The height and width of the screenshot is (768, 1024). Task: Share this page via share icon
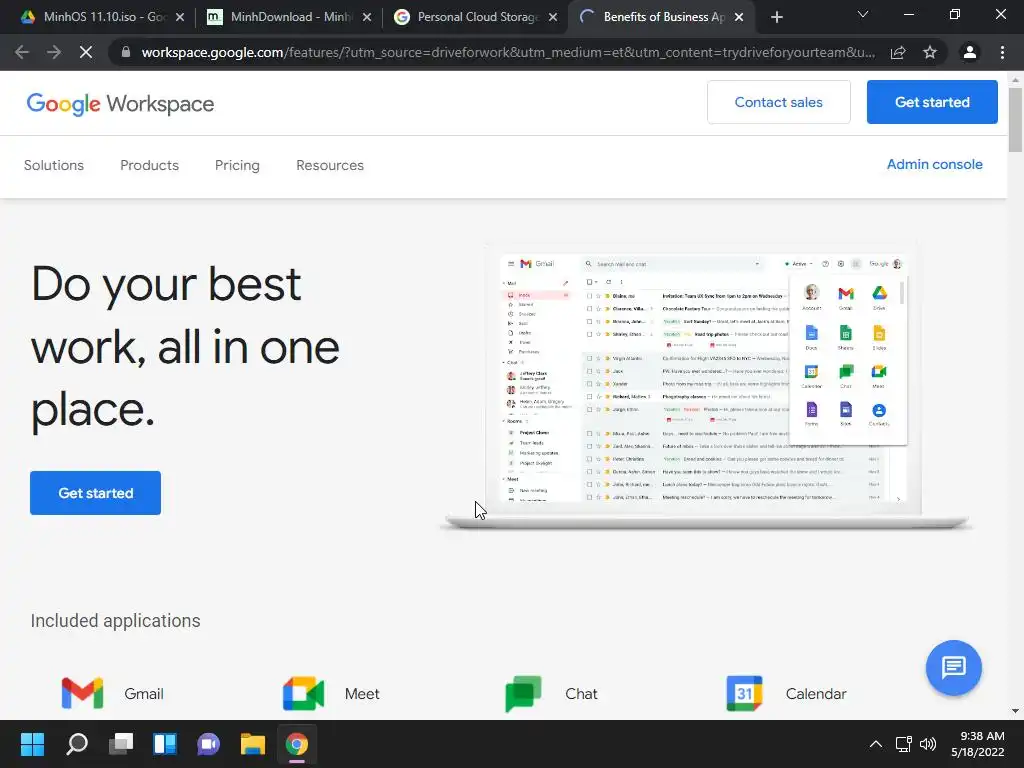click(x=898, y=52)
